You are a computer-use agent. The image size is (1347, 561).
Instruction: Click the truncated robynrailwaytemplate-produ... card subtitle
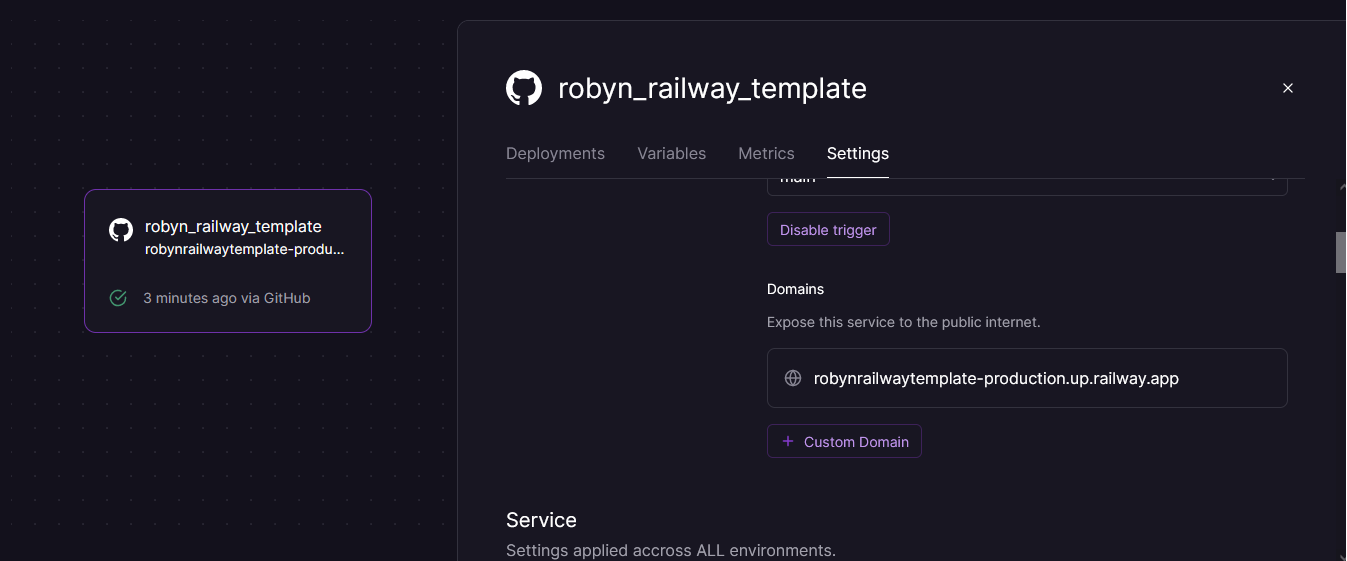click(244, 249)
